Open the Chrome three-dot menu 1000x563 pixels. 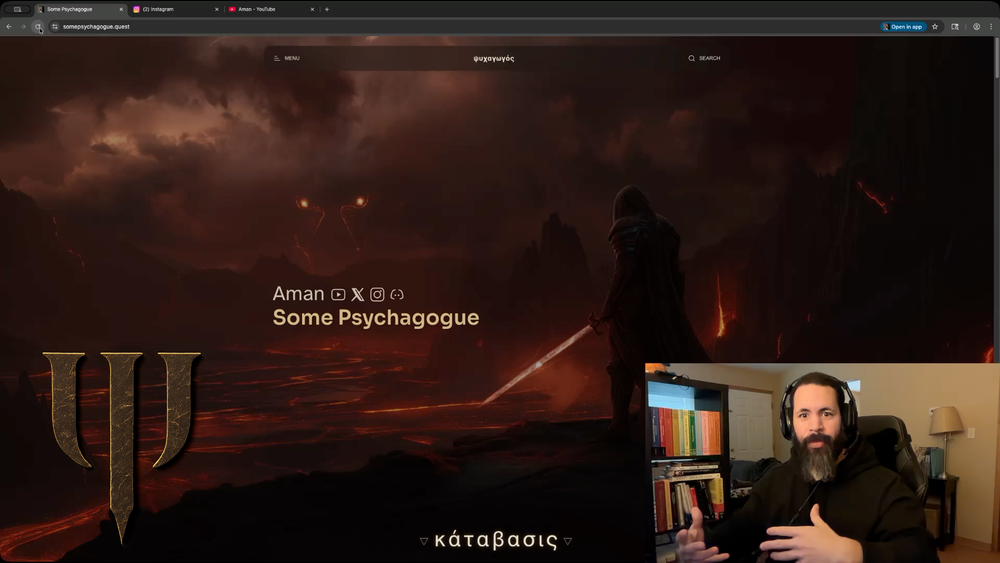(991, 27)
